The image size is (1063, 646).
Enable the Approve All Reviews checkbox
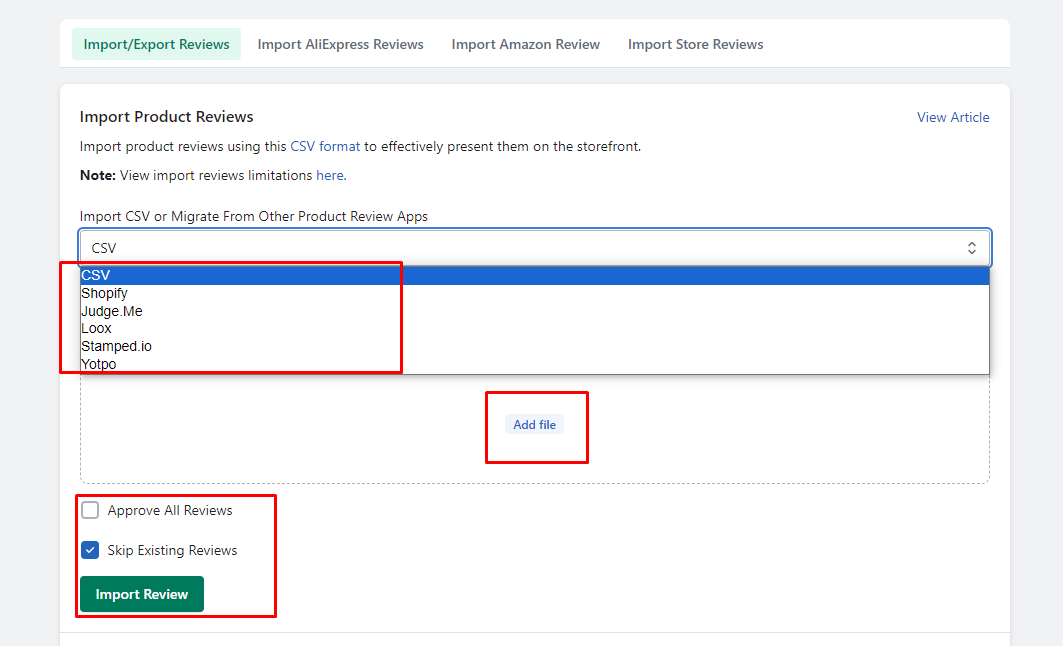coord(89,510)
